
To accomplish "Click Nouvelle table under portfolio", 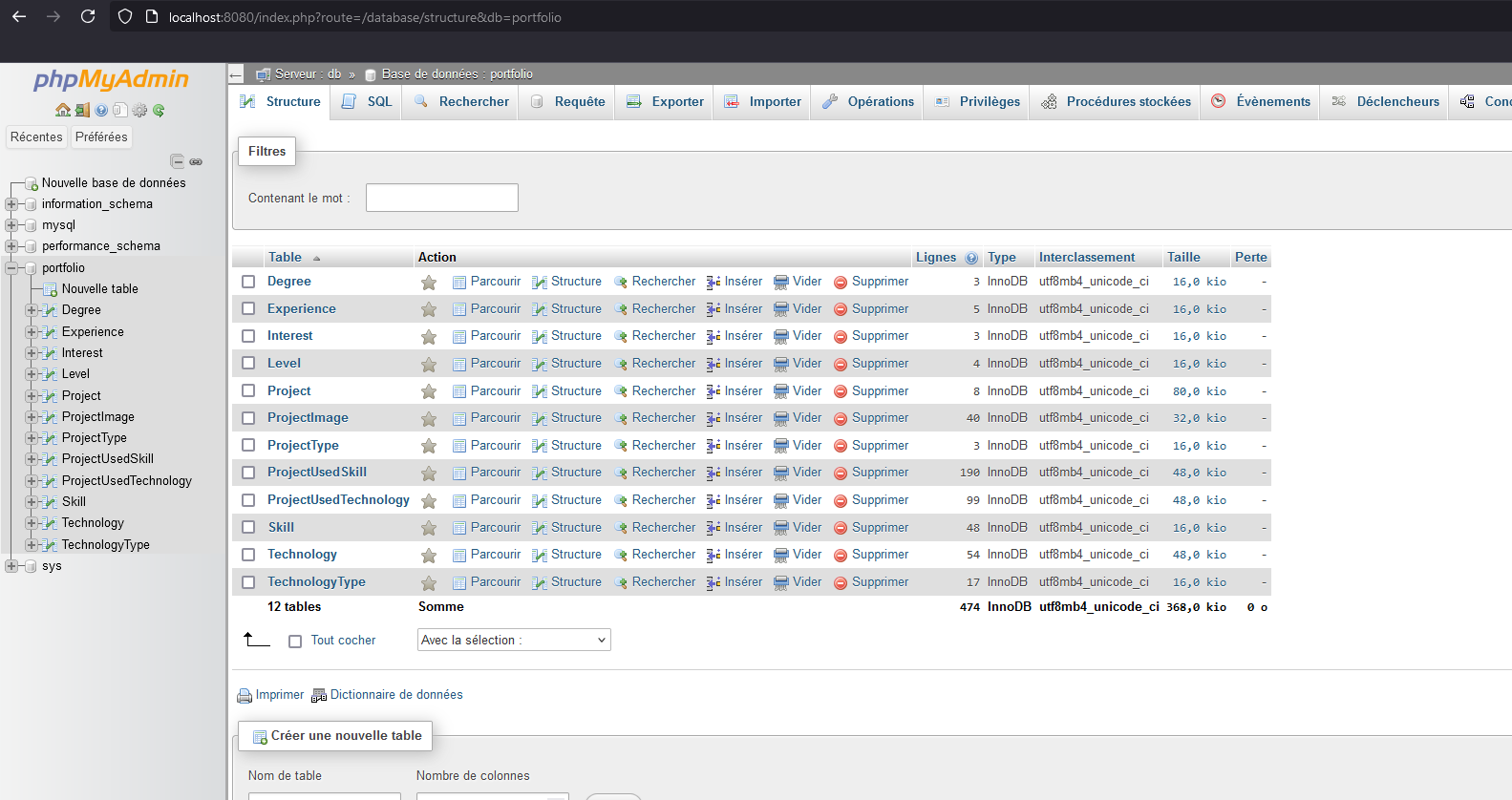I will pyautogui.click(x=100, y=288).
